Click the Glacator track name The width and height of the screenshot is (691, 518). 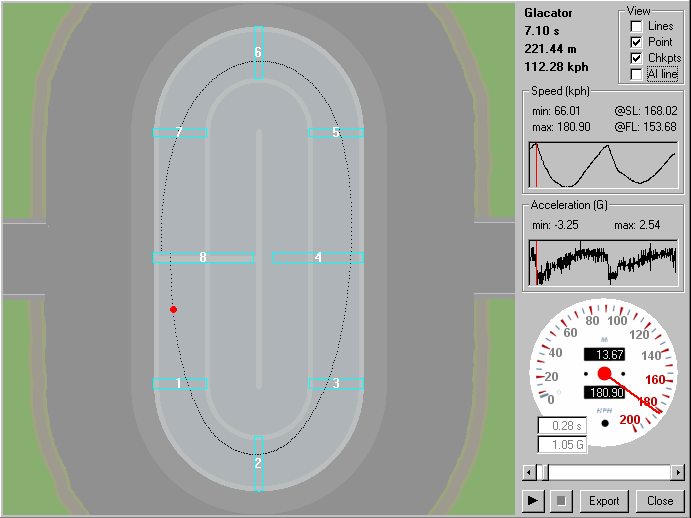point(548,13)
